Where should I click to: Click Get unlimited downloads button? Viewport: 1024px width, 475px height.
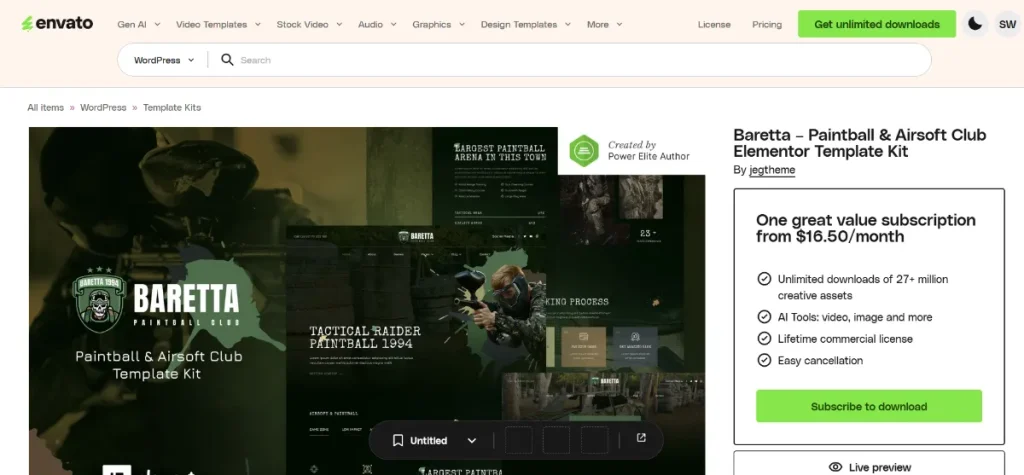tap(876, 24)
